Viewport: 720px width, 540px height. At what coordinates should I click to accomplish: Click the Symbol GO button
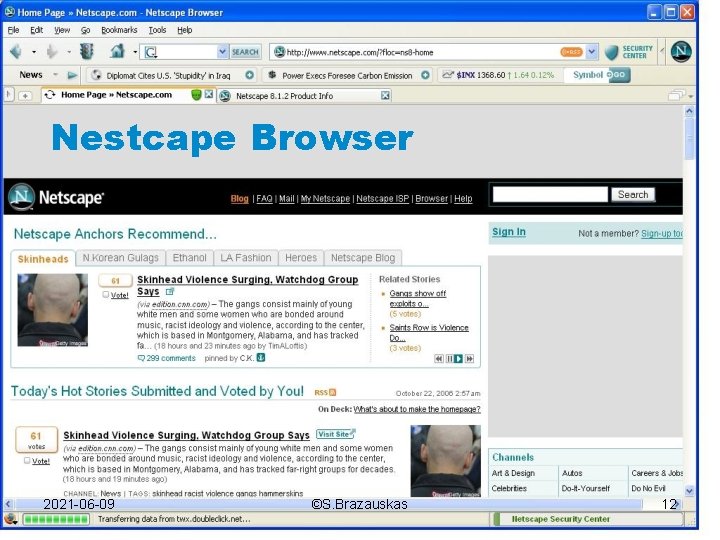(619, 75)
